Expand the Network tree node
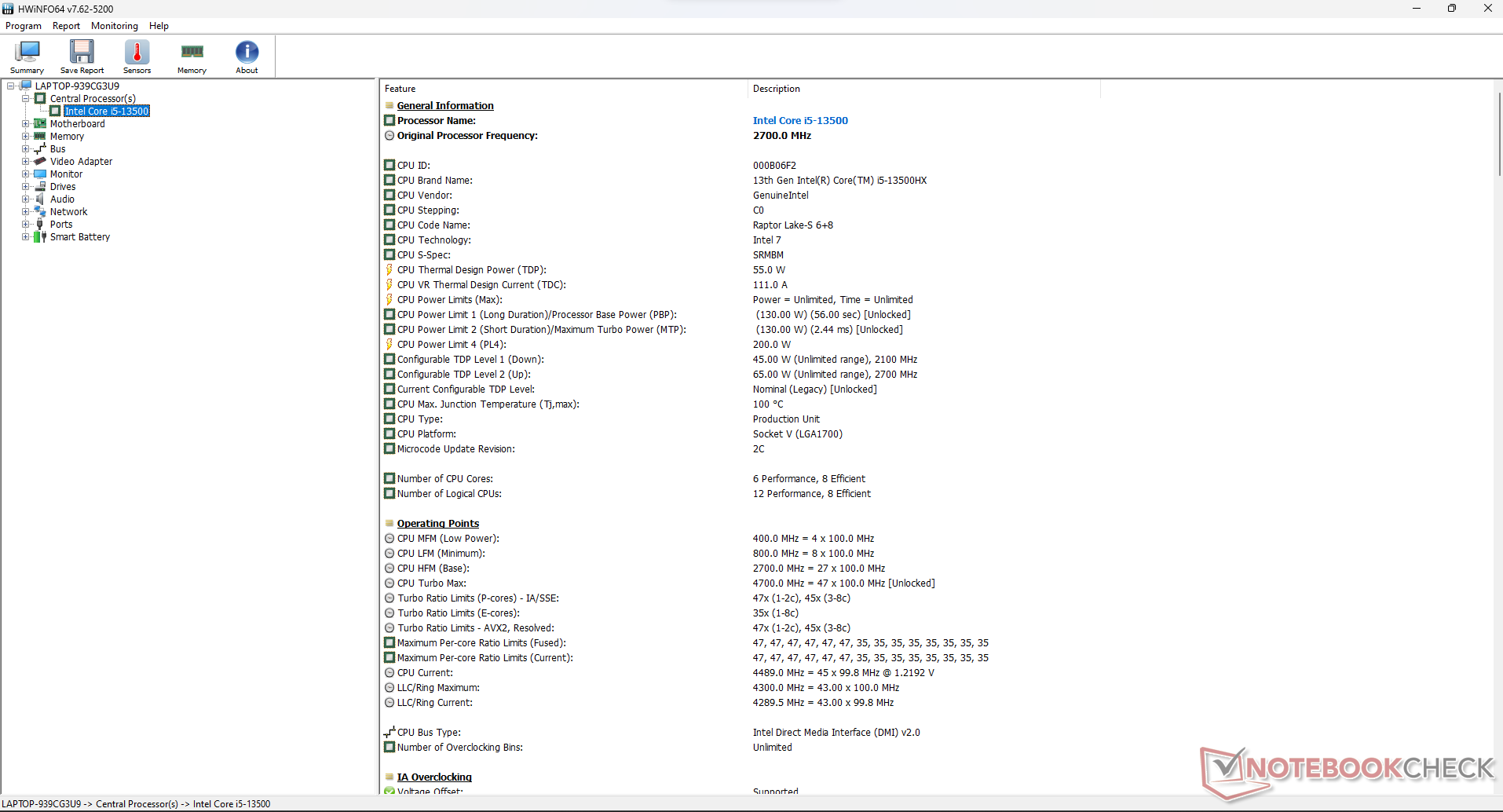This screenshot has height=812, width=1503. point(25,212)
